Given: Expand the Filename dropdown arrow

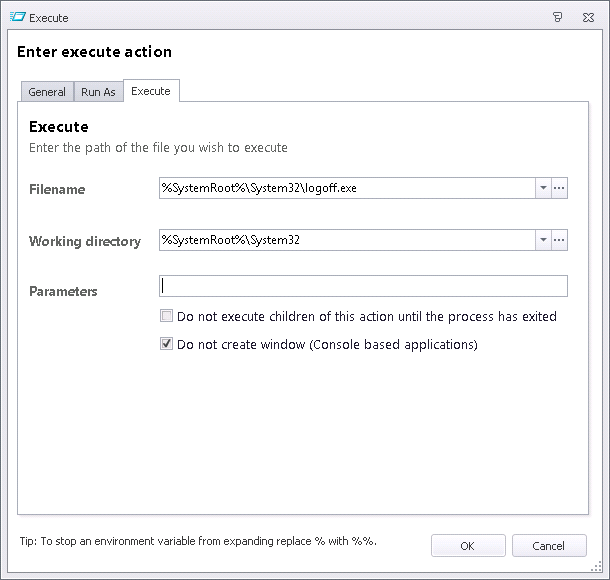Looking at the screenshot, I should point(543,188).
